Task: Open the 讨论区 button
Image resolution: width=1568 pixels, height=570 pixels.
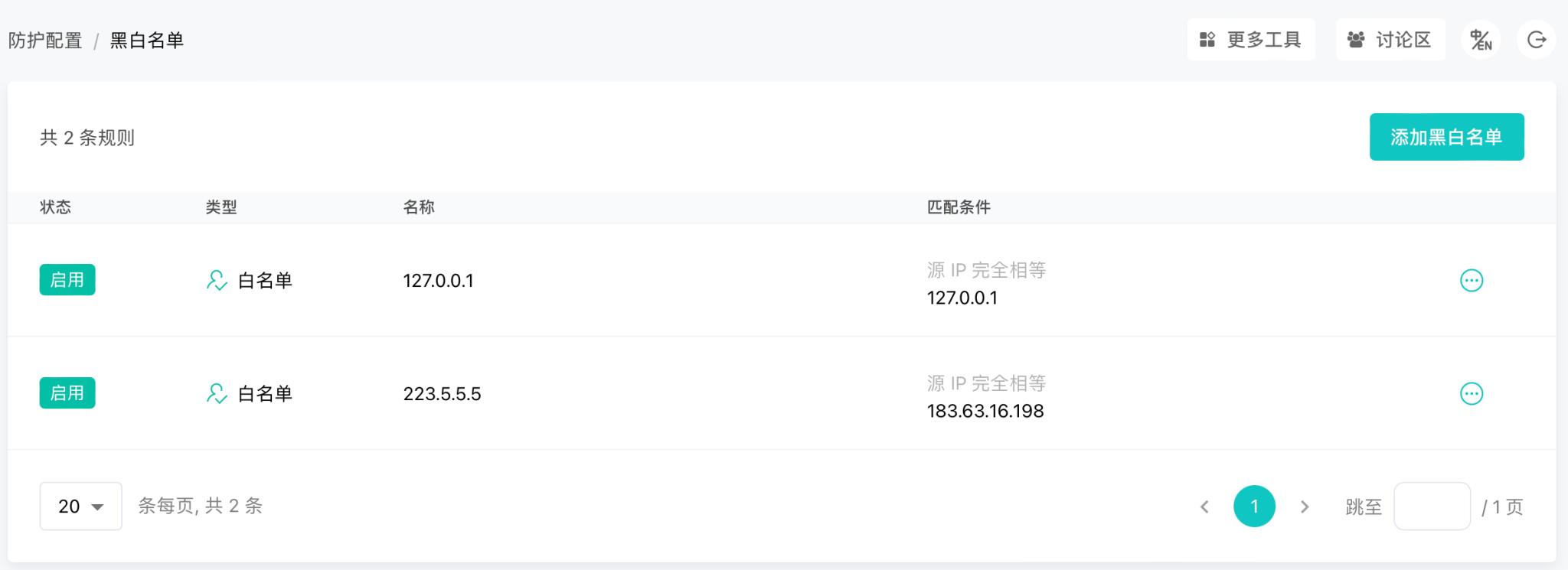Action: click(x=1390, y=40)
